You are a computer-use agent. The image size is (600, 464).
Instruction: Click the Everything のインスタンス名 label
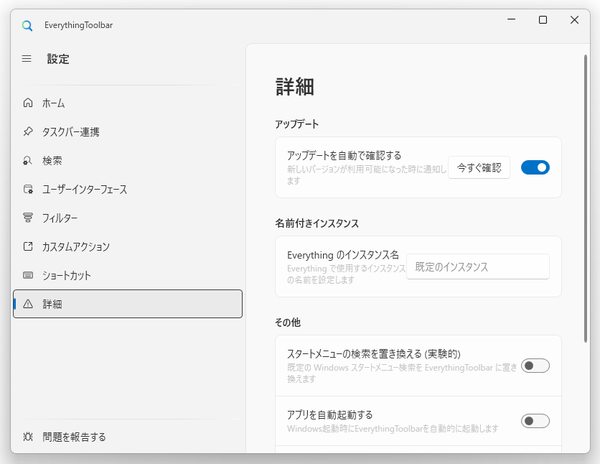pos(343,255)
